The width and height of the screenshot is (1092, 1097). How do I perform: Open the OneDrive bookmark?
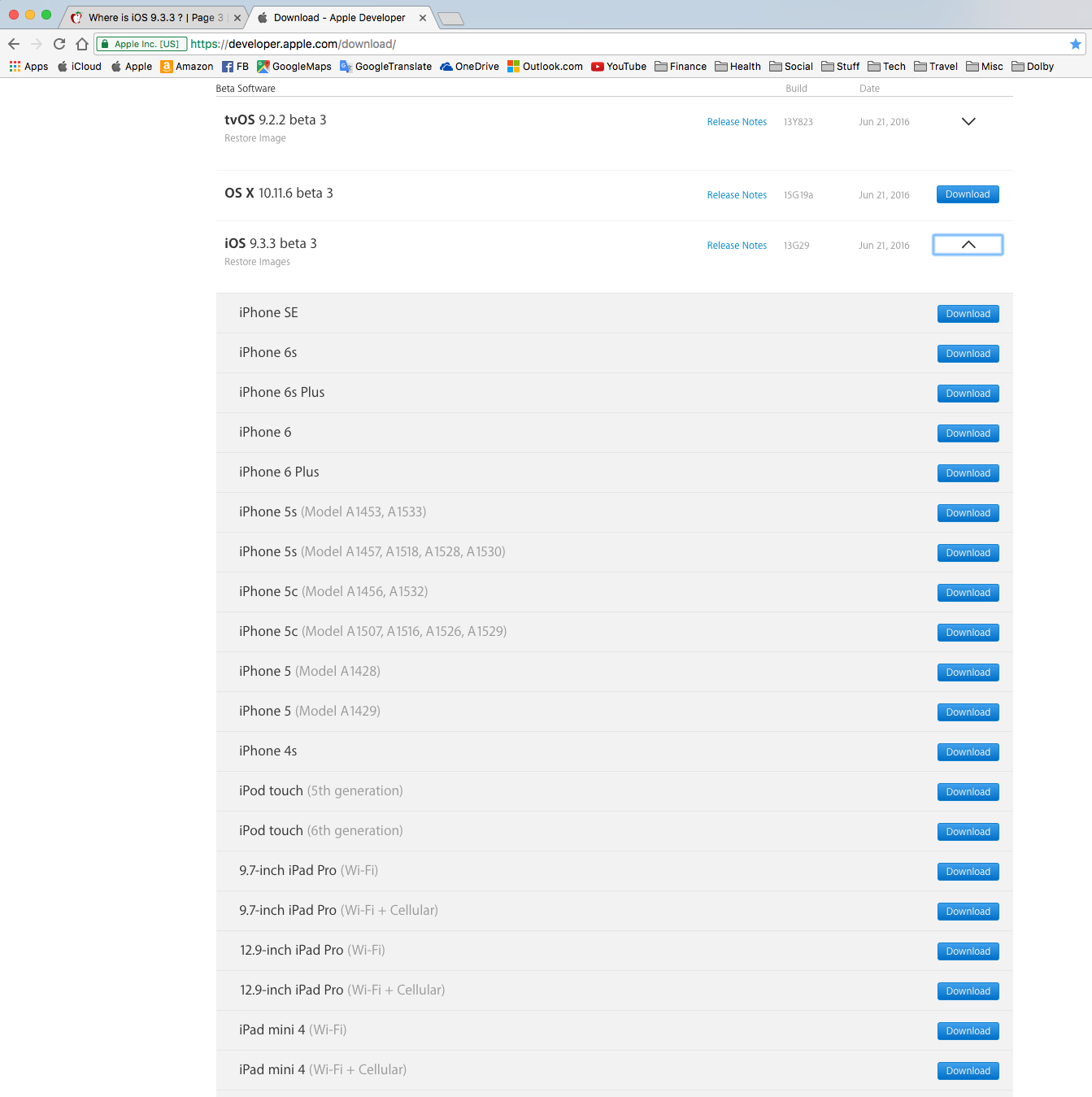click(470, 67)
